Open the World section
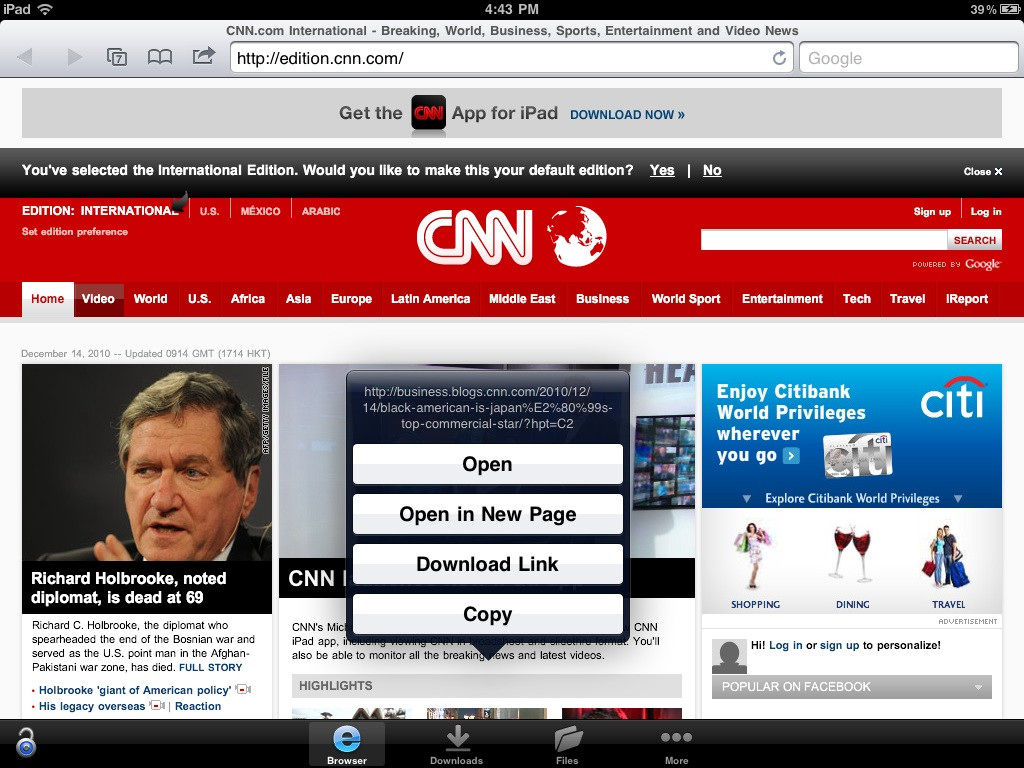Viewport: 1024px width, 768px height. point(150,299)
